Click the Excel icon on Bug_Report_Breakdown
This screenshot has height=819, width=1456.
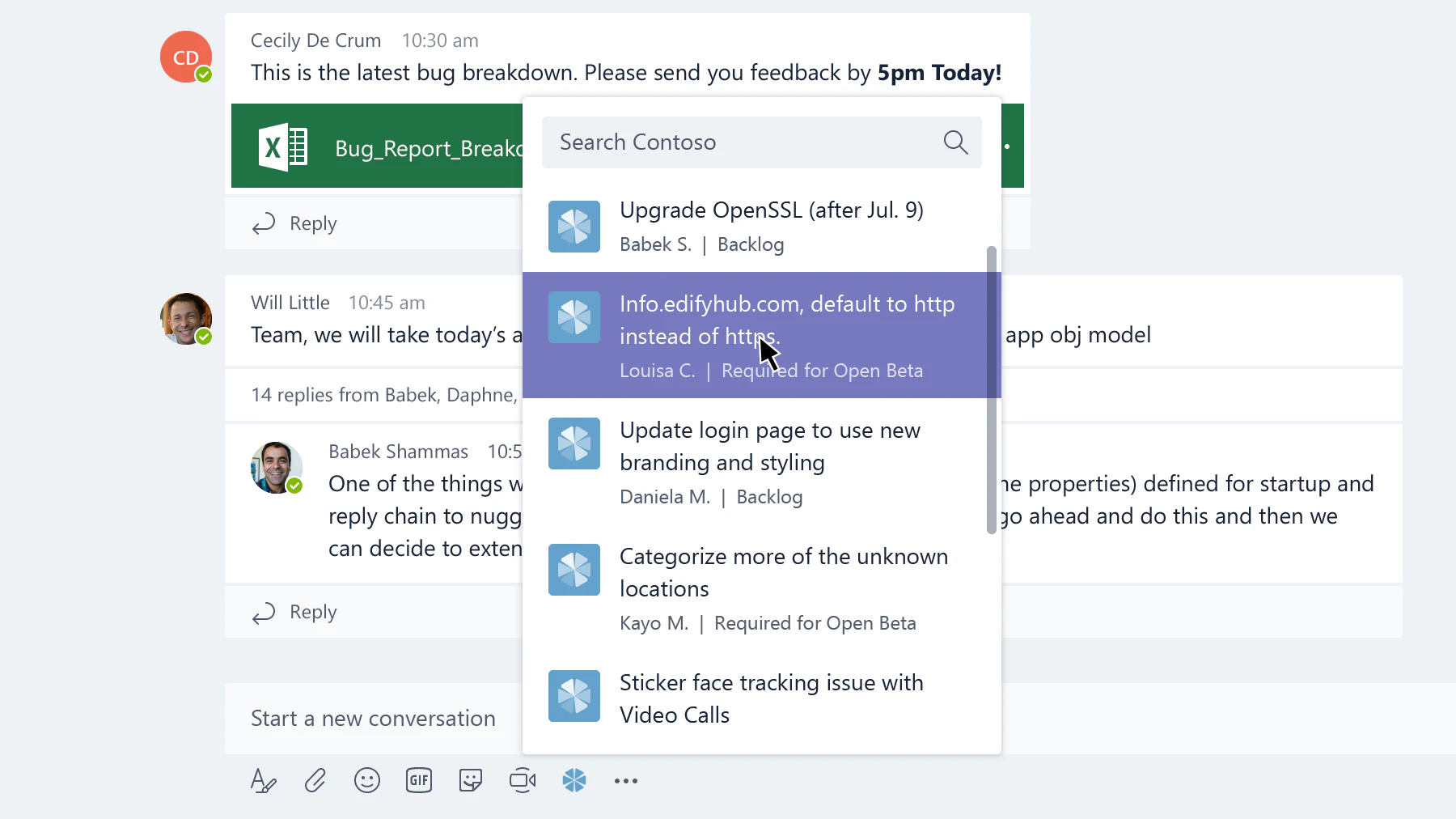[282, 146]
